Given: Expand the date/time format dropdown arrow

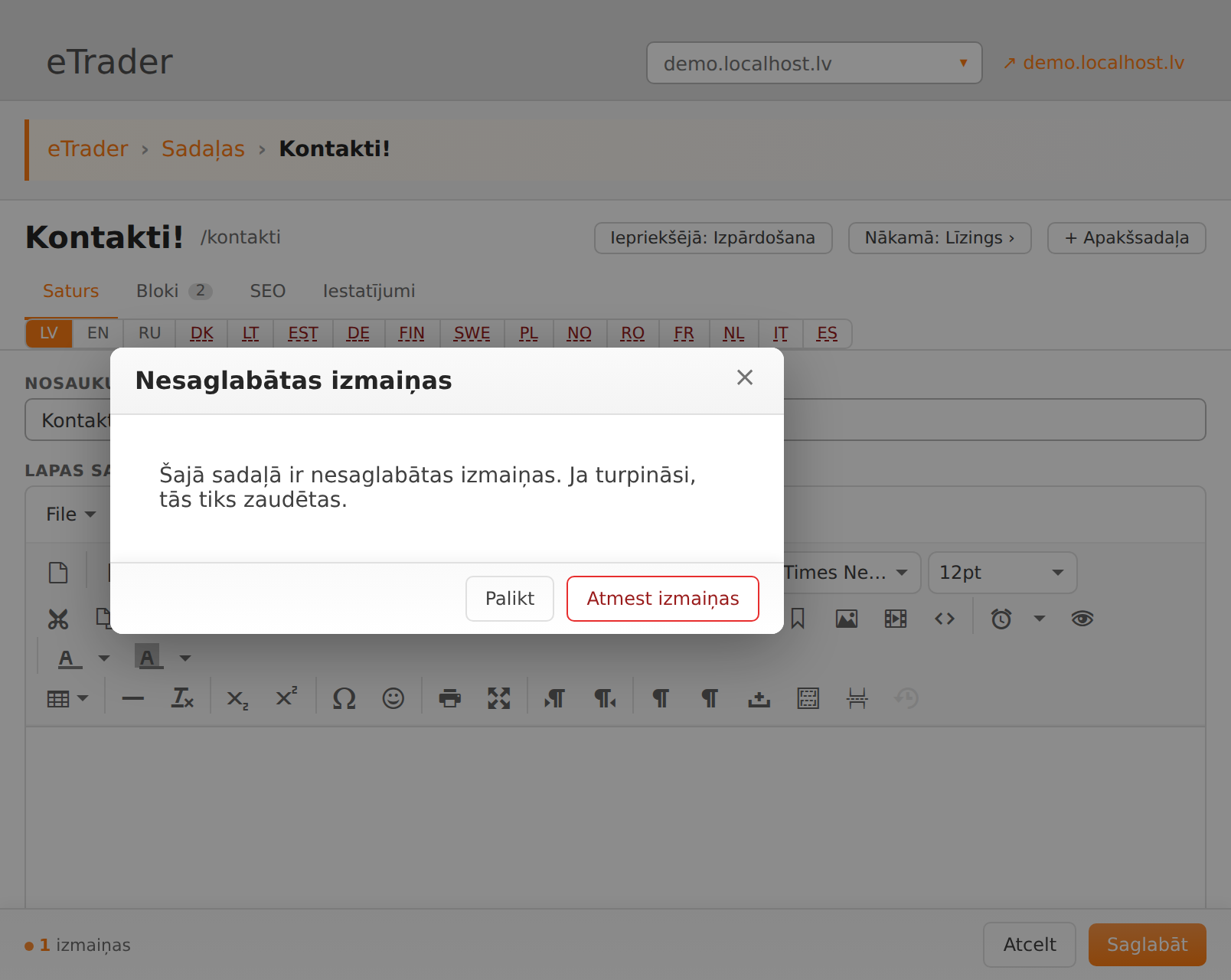Looking at the screenshot, I should click(x=1040, y=619).
